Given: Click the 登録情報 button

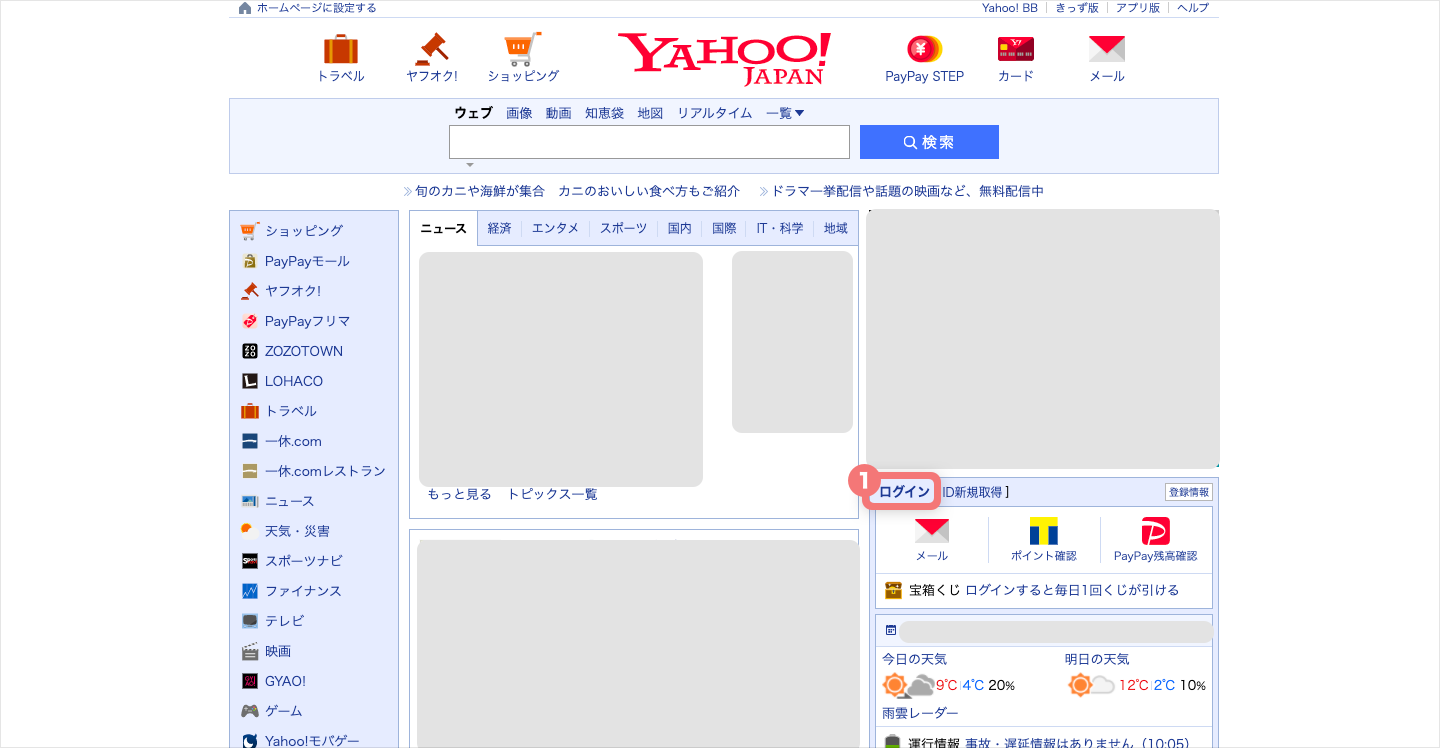Looking at the screenshot, I should tap(1189, 492).
